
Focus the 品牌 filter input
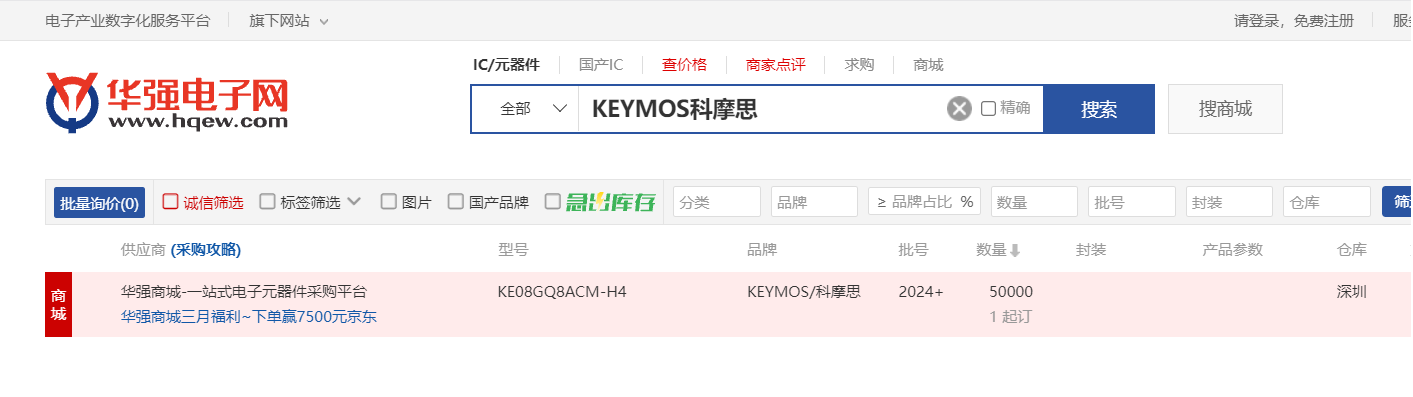[814, 202]
